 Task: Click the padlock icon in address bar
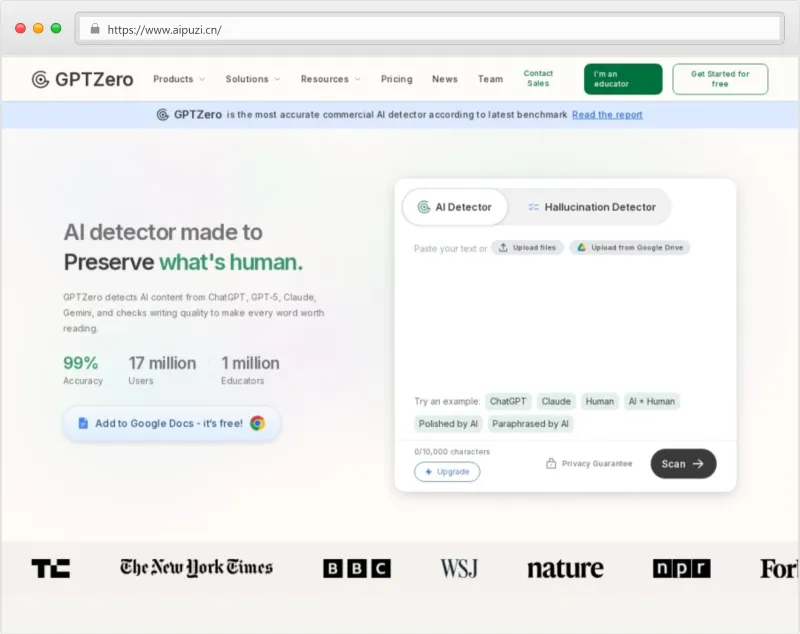[x=95, y=29]
